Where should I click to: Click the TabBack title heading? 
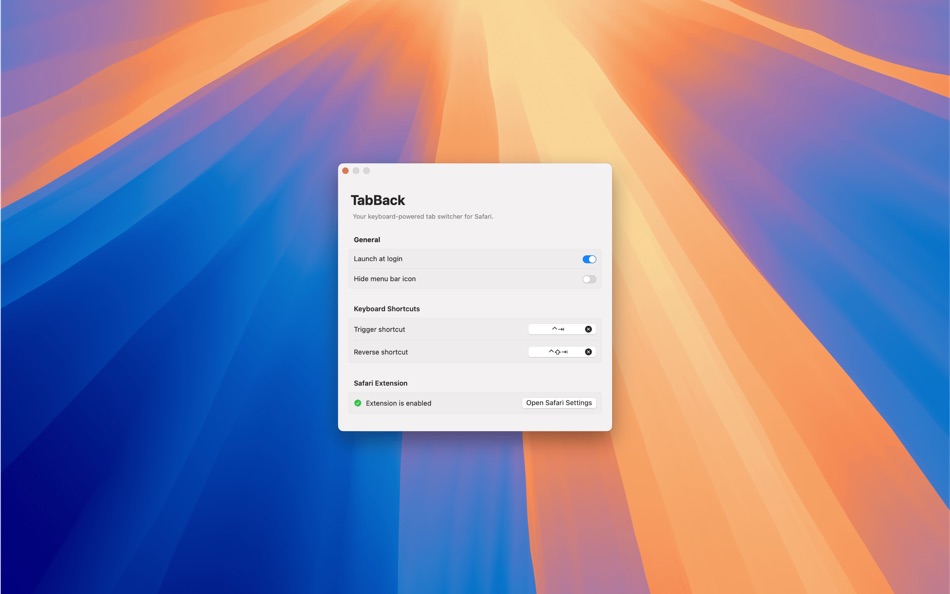[x=377, y=200]
